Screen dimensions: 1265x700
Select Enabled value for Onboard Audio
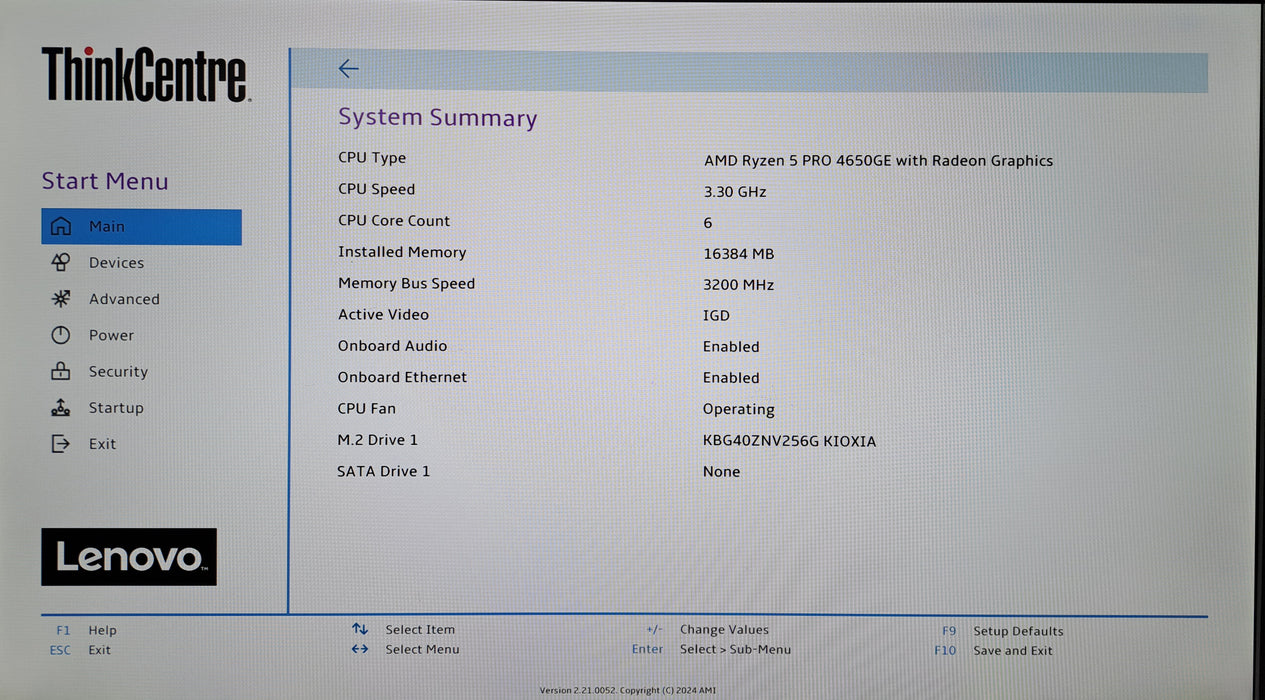731,347
